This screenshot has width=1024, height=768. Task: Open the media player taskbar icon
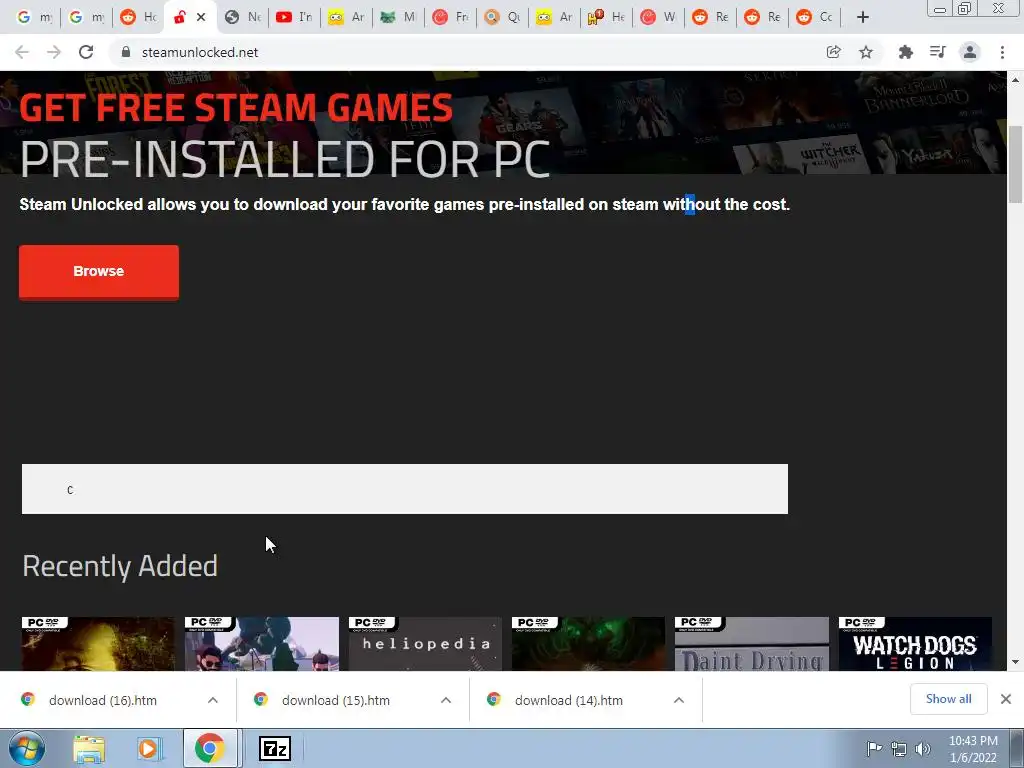(148, 748)
